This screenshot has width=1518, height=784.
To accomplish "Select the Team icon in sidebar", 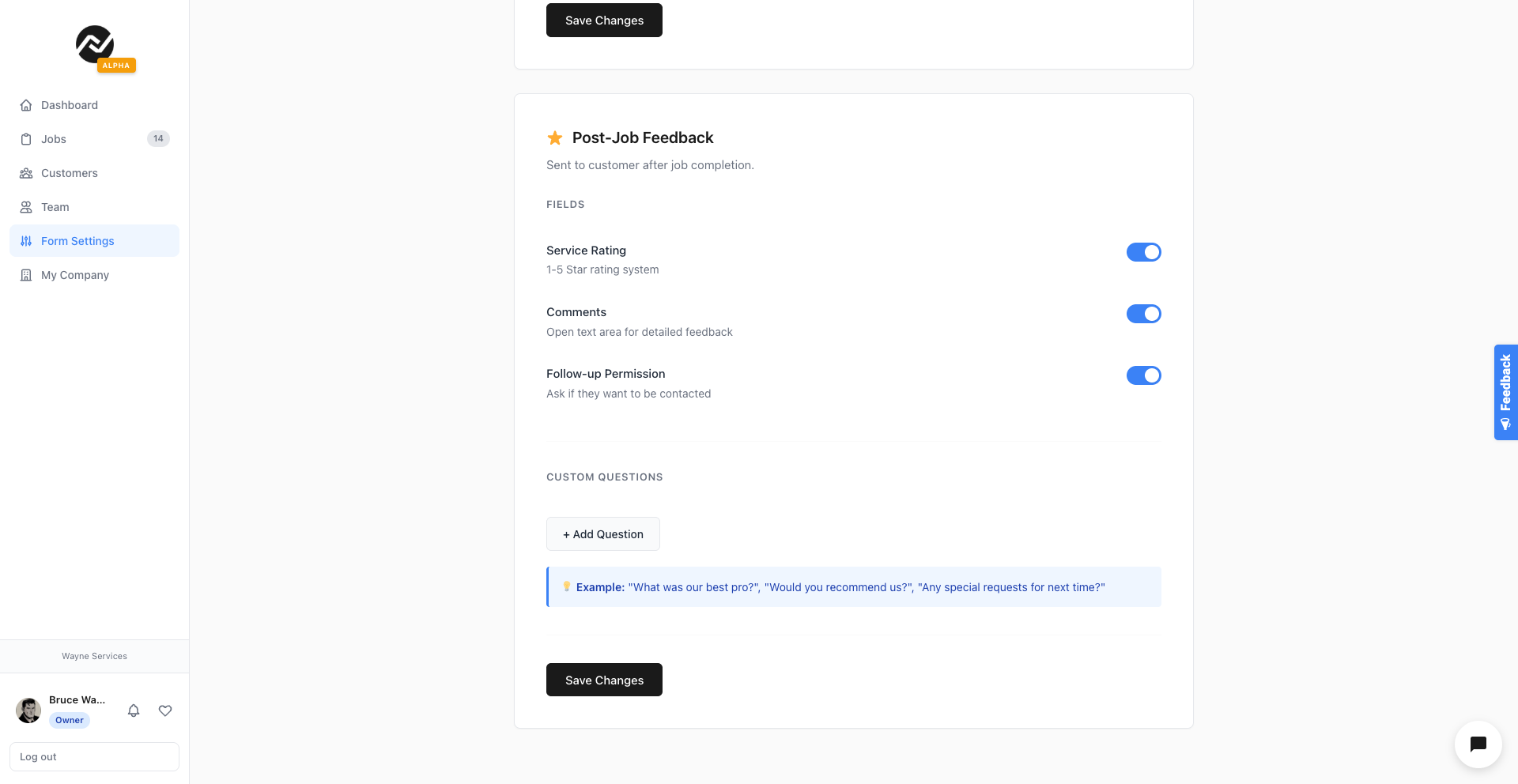I will 26,207.
